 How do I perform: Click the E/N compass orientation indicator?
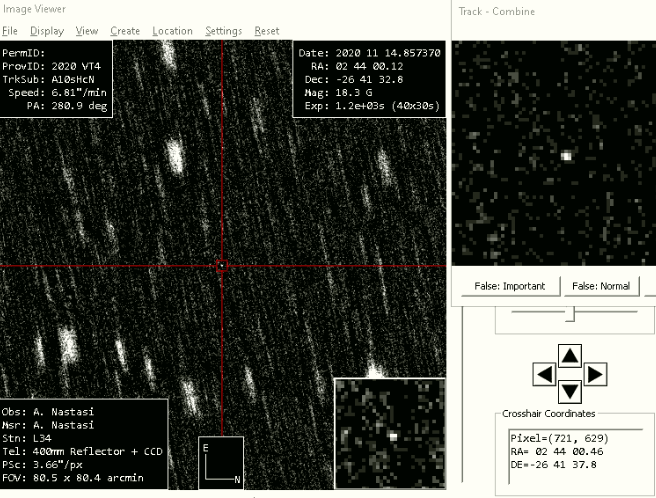point(221,462)
